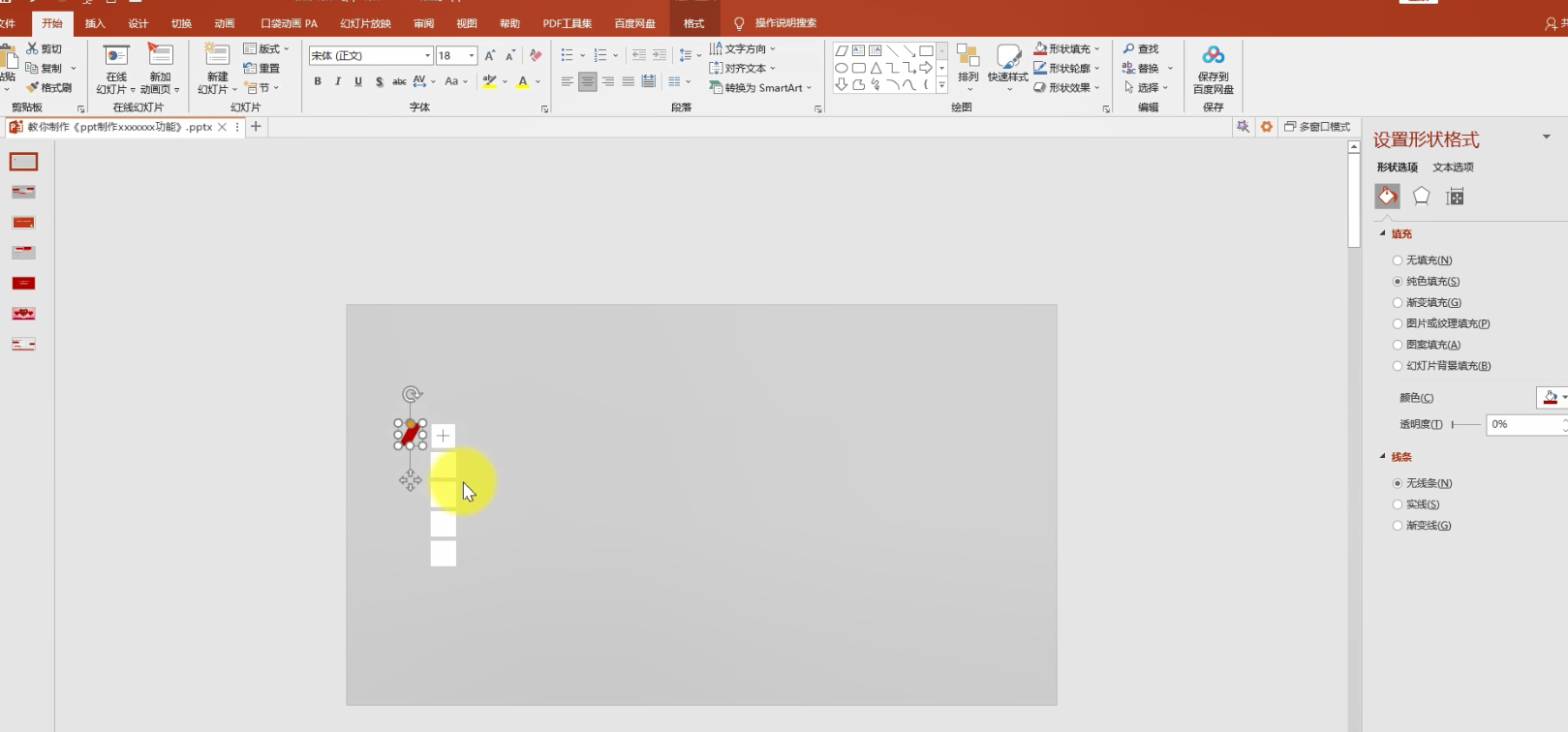Click the Convert to SmartArt button
This screenshot has height=732, width=1568.
coord(760,88)
